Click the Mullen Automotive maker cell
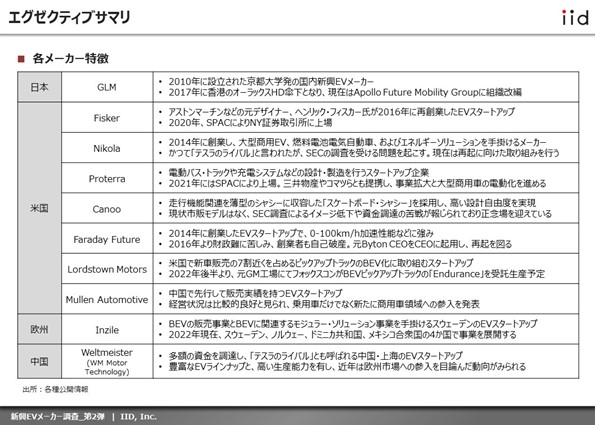Viewport: 595px width, 425px height. click(107, 299)
